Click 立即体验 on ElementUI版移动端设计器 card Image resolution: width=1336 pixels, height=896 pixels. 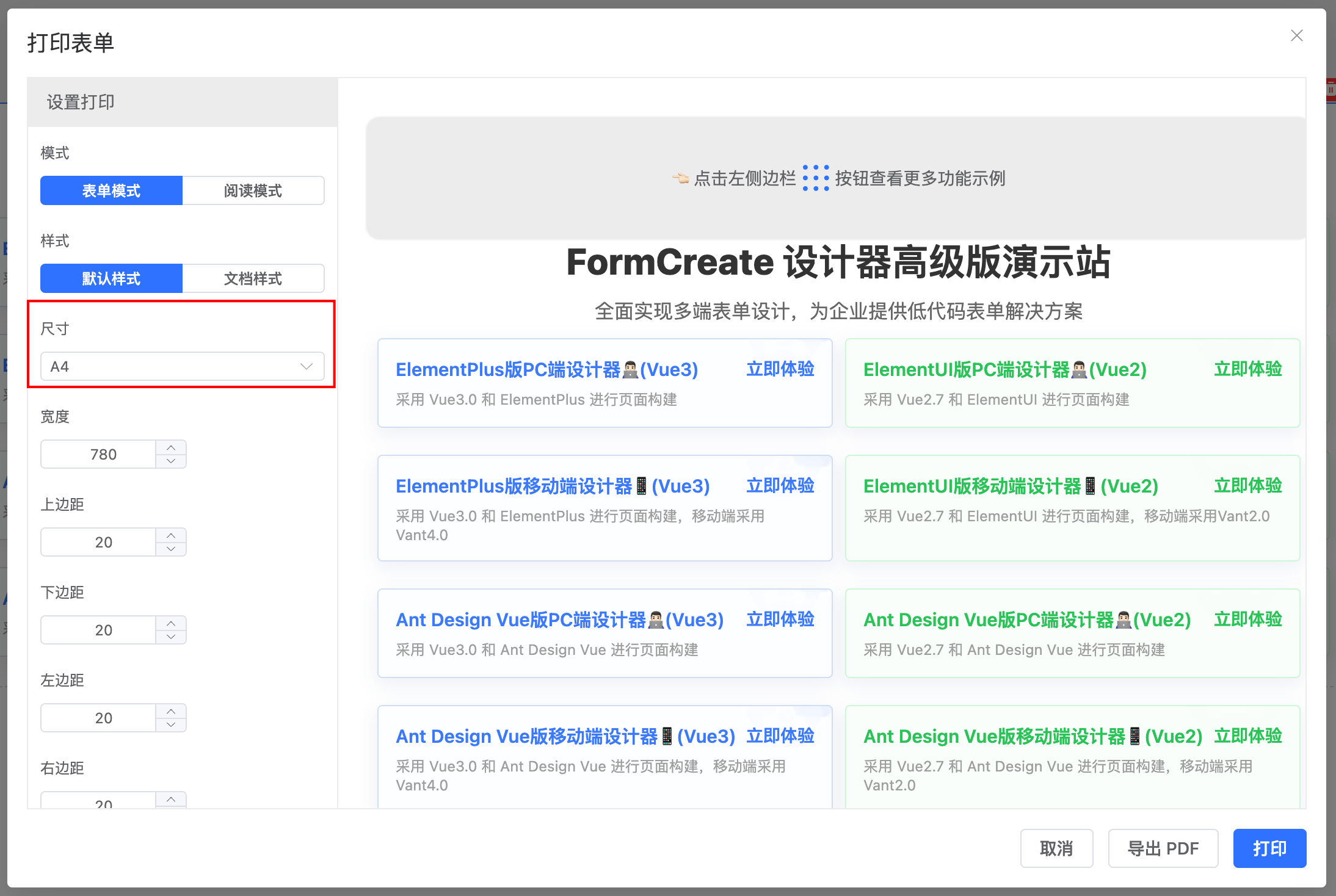(1248, 486)
